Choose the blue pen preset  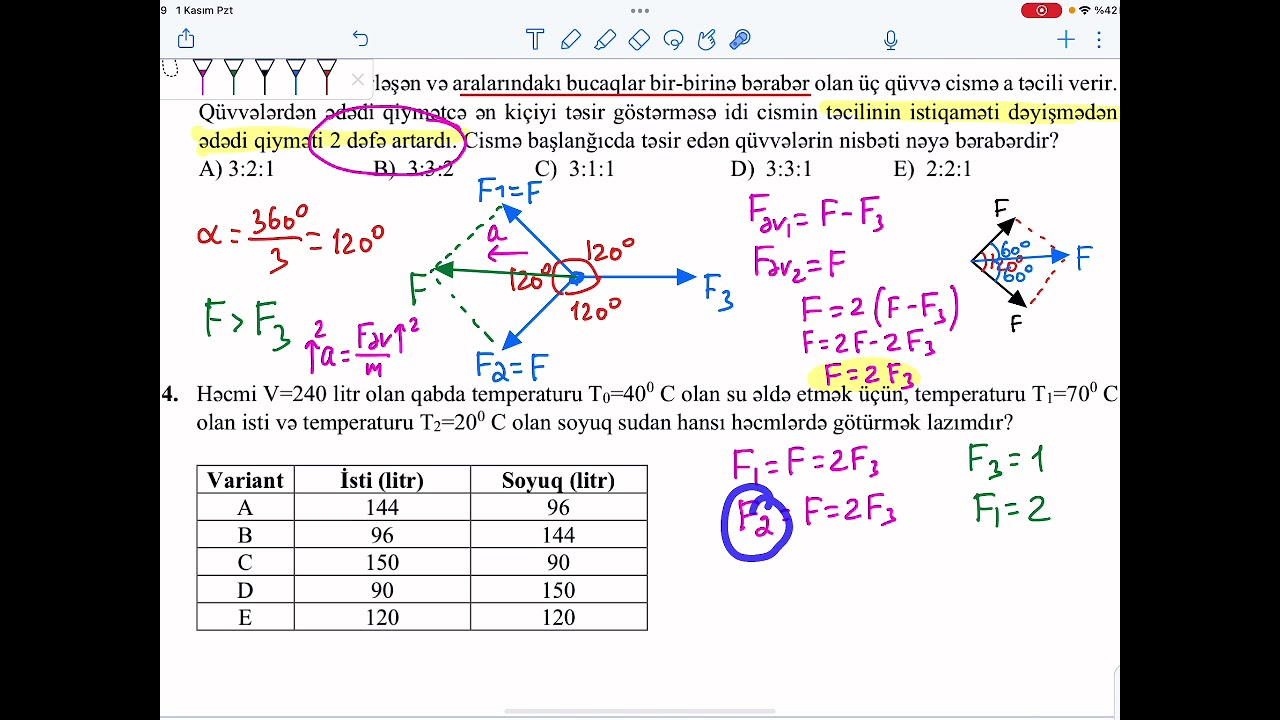click(296, 76)
